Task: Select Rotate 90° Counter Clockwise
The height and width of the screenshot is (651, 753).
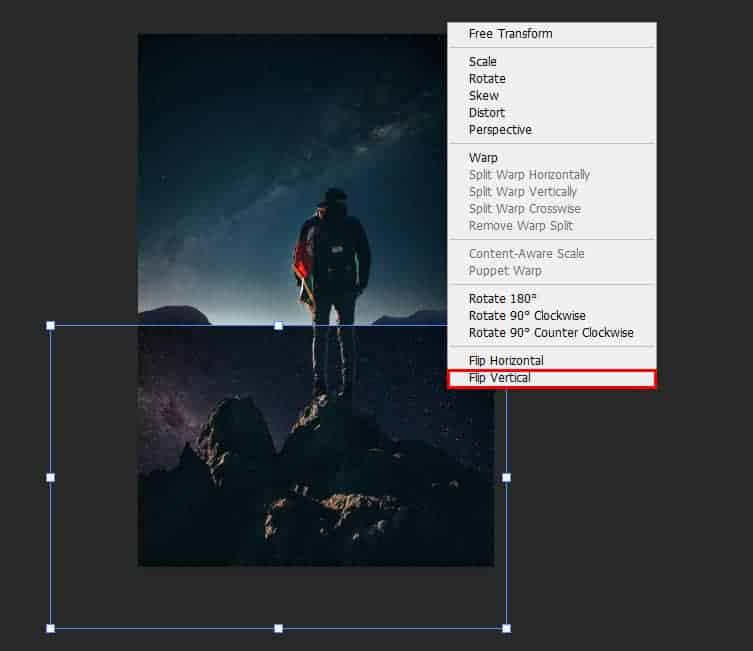Action: click(551, 333)
